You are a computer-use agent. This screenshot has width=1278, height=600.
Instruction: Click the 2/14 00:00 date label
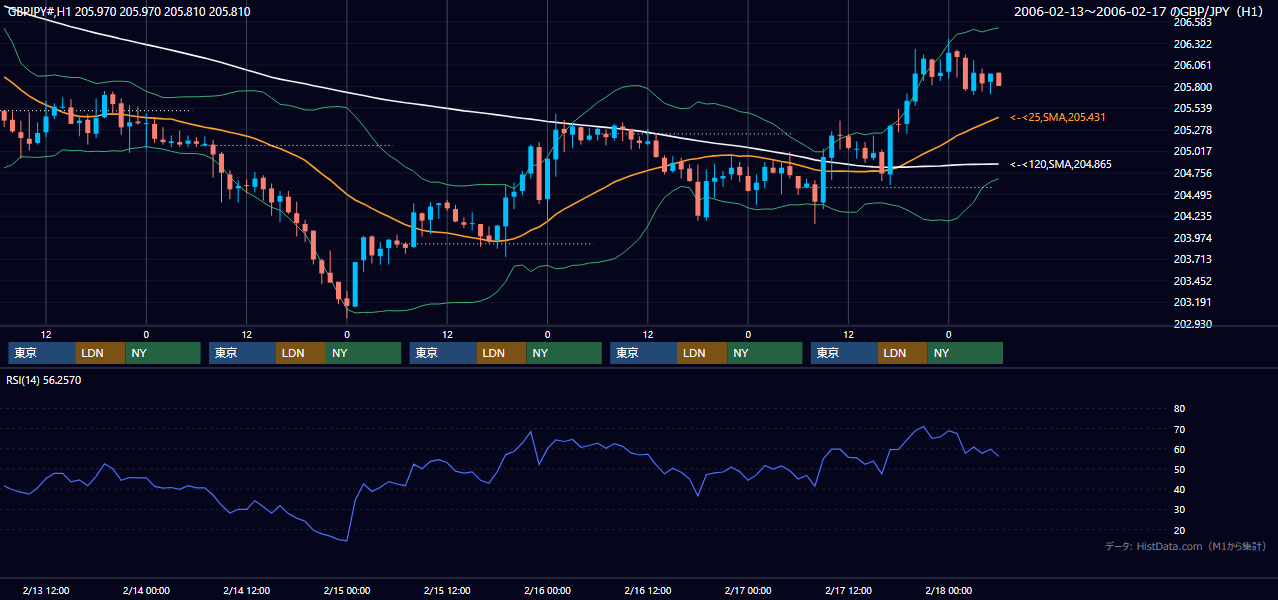[146, 591]
